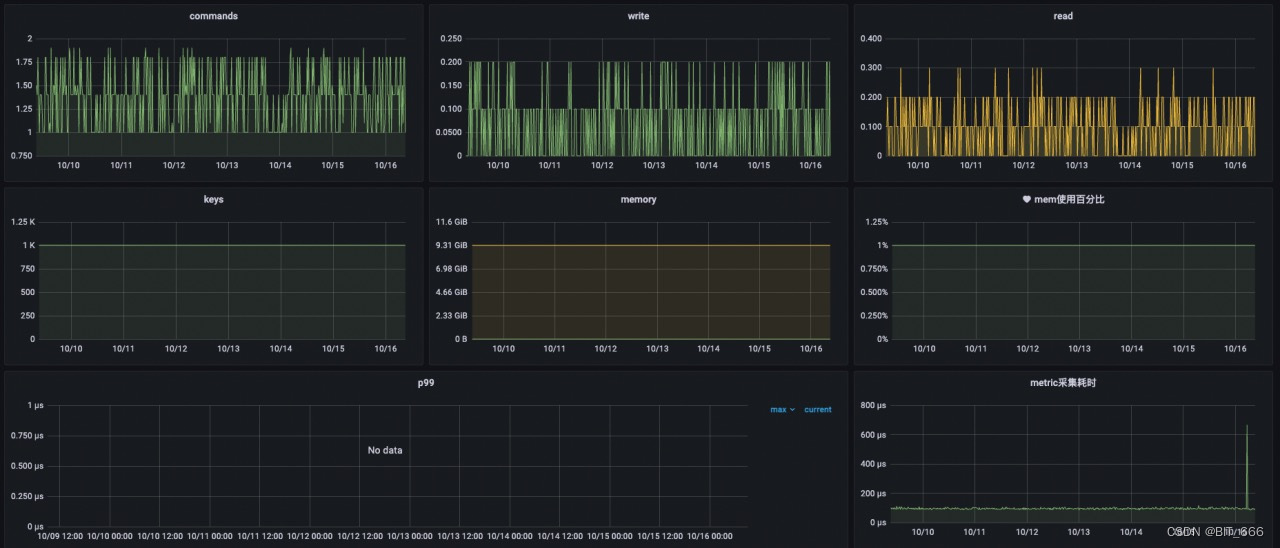Click the 1 K line in keys graph
The width and height of the screenshot is (1280, 548).
[222, 245]
